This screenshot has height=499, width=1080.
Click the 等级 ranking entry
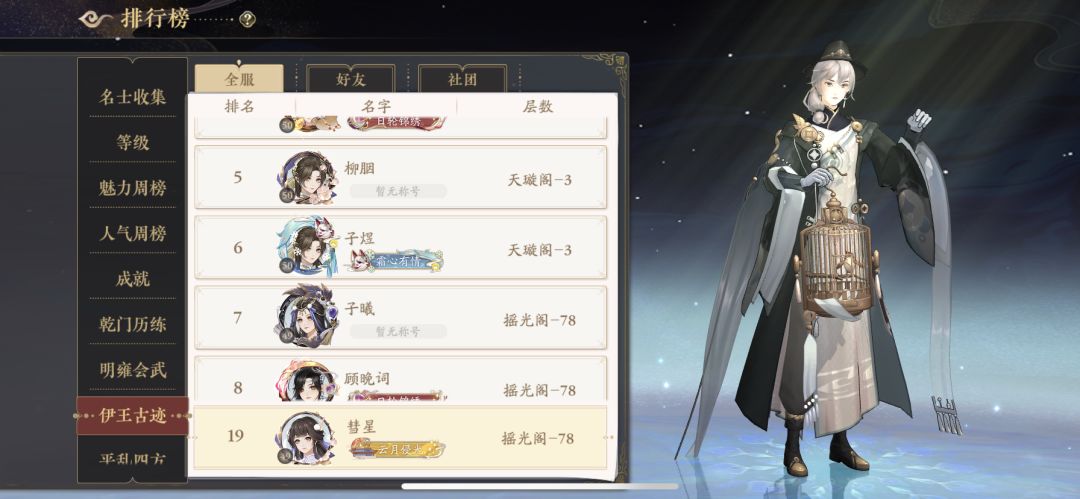(x=132, y=143)
